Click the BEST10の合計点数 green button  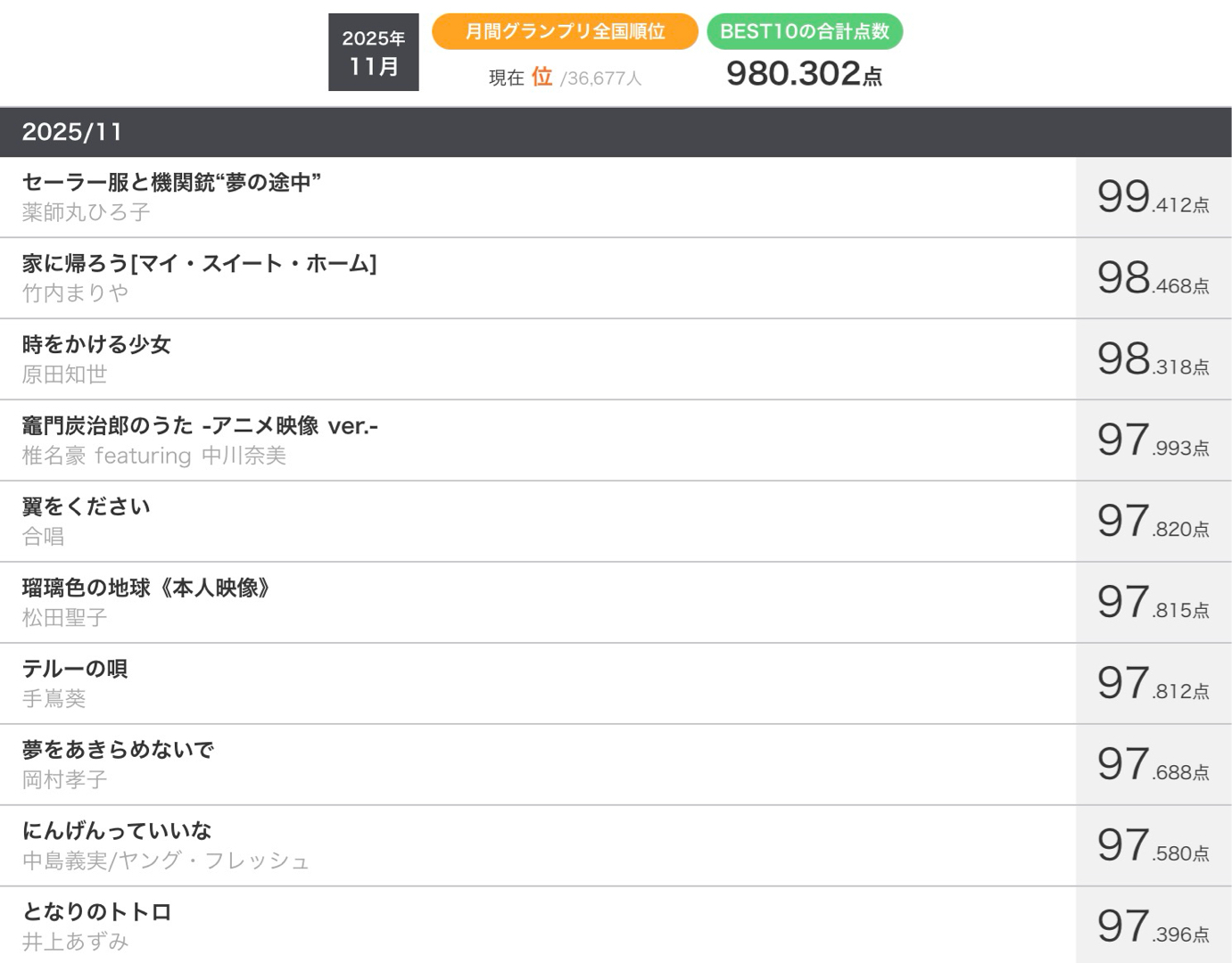tap(805, 31)
